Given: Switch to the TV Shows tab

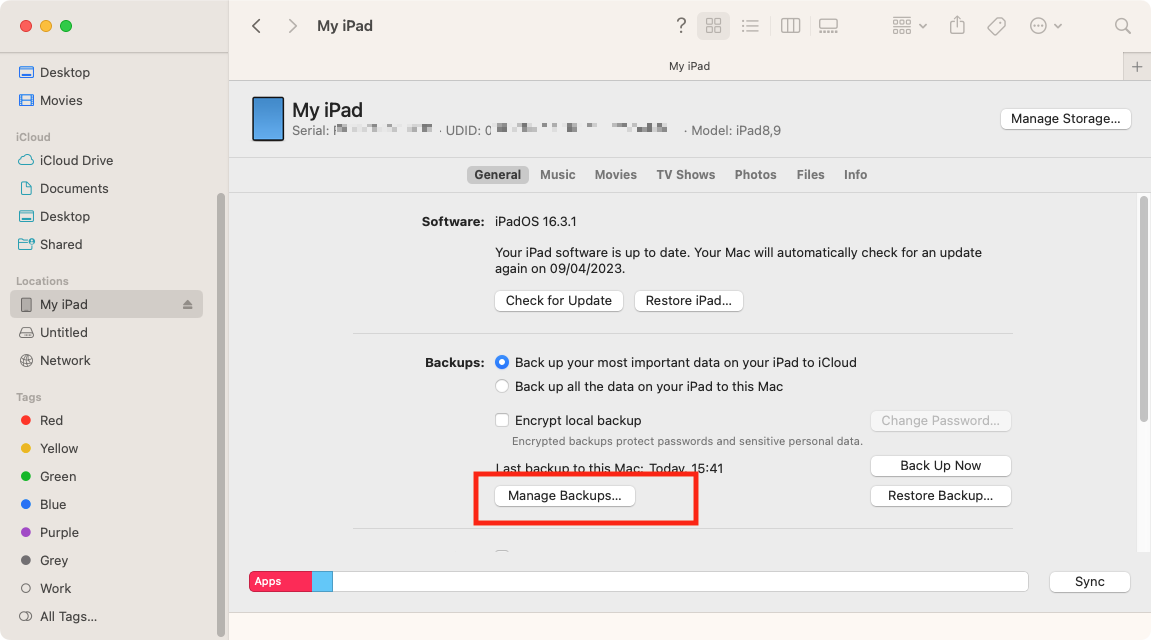Looking at the screenshot, I should pyautogui.click(x=686, y=175).
